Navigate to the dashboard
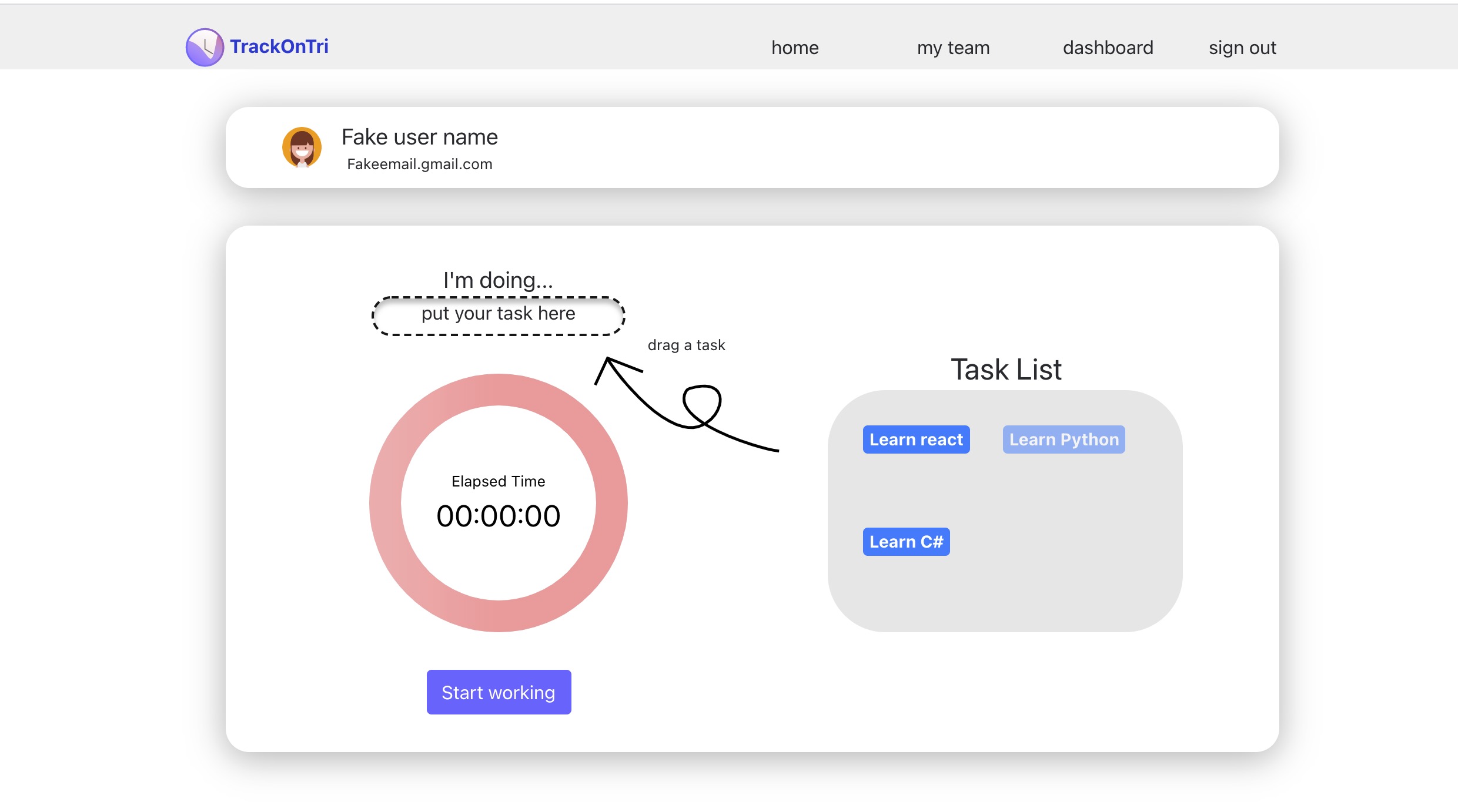This screenshot has width=1458, height=812. pyautogui.click(x=1108, y=48)
